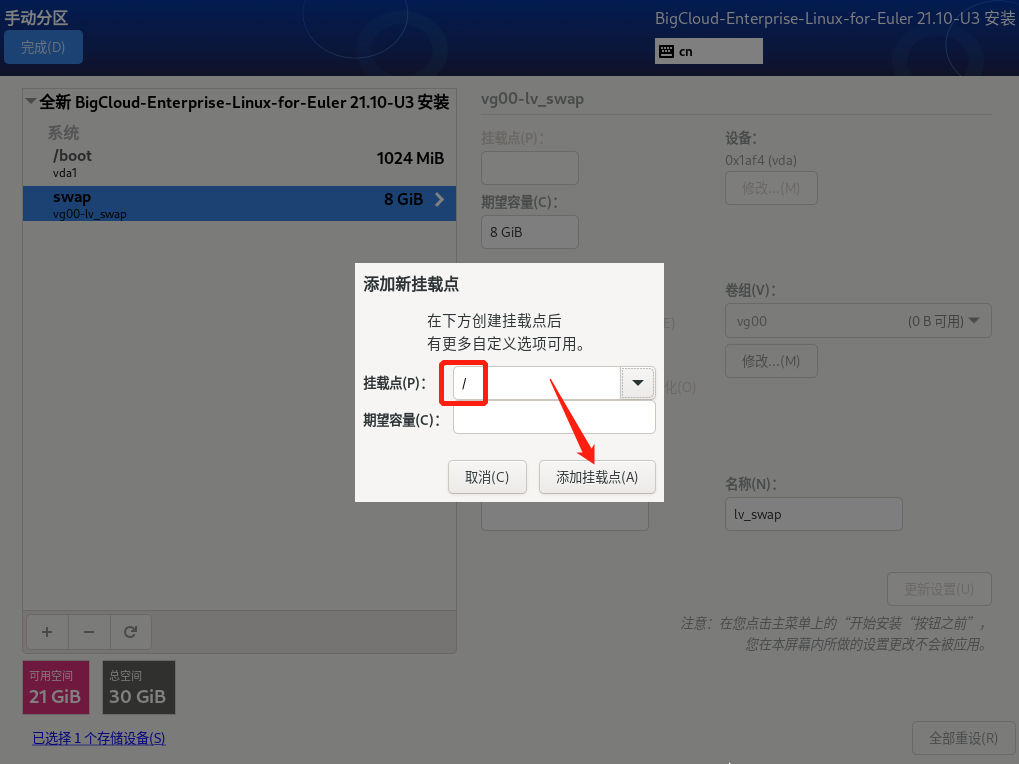Click the vg00-lv_swap heading text

point(532,99)
